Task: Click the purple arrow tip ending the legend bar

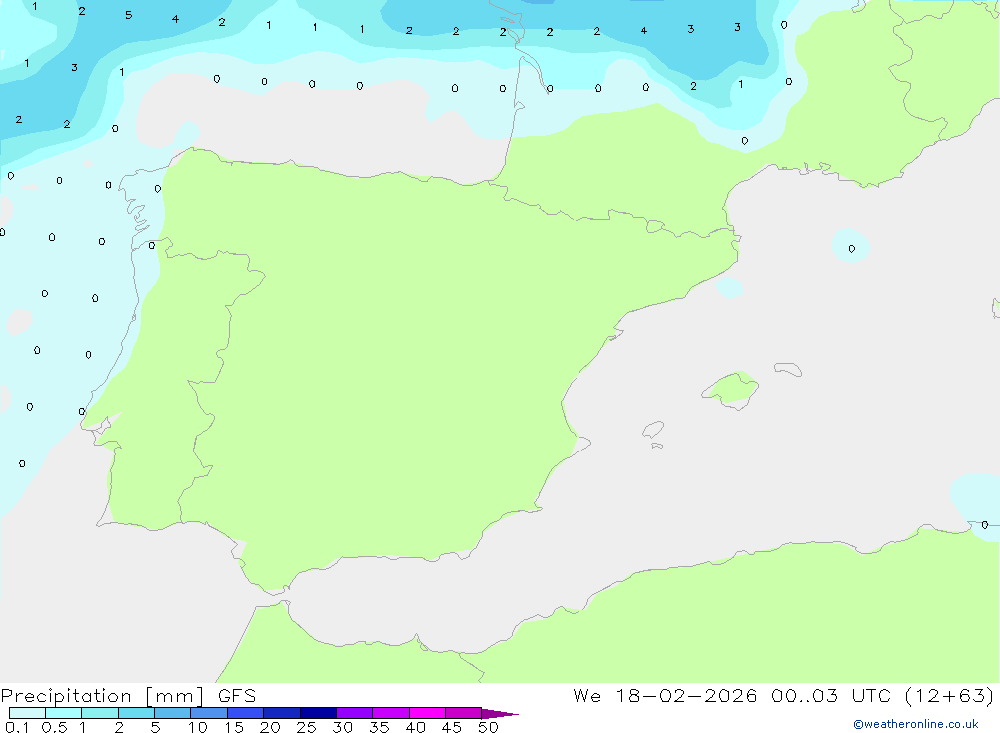Action: [500, 713]
